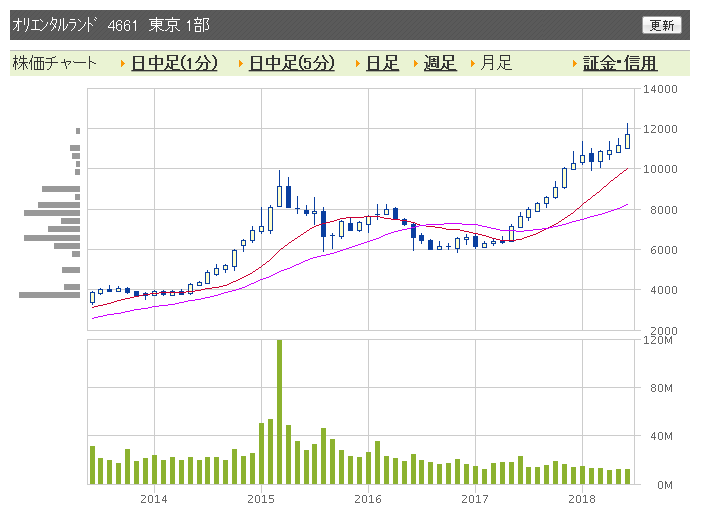This screenshot has height=524, width=703.
Task: Click orange arrow beside 月足
Action: pyautogui.click(x=473, y=64)
